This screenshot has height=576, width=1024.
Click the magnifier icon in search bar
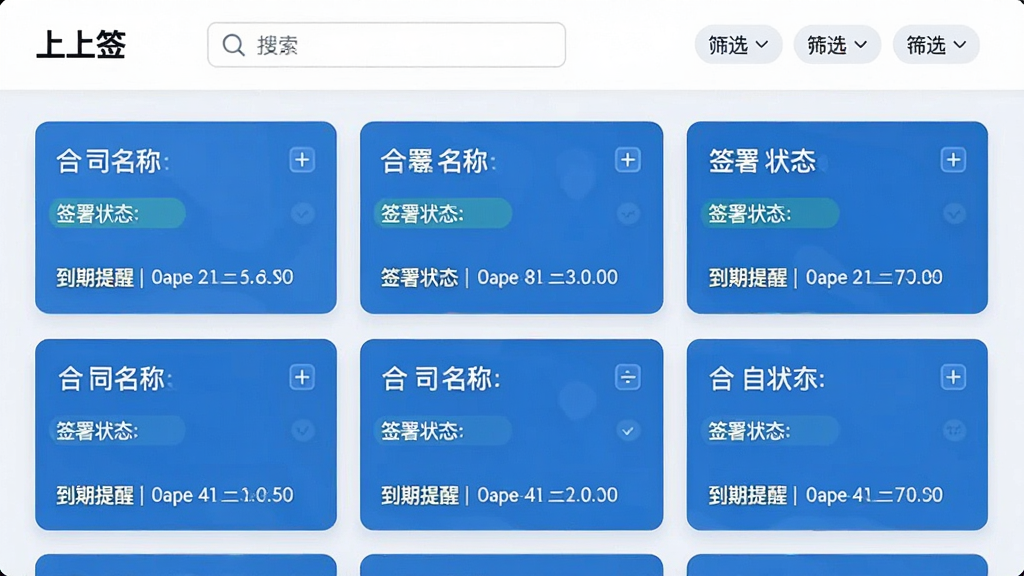[x=233, y=45]
